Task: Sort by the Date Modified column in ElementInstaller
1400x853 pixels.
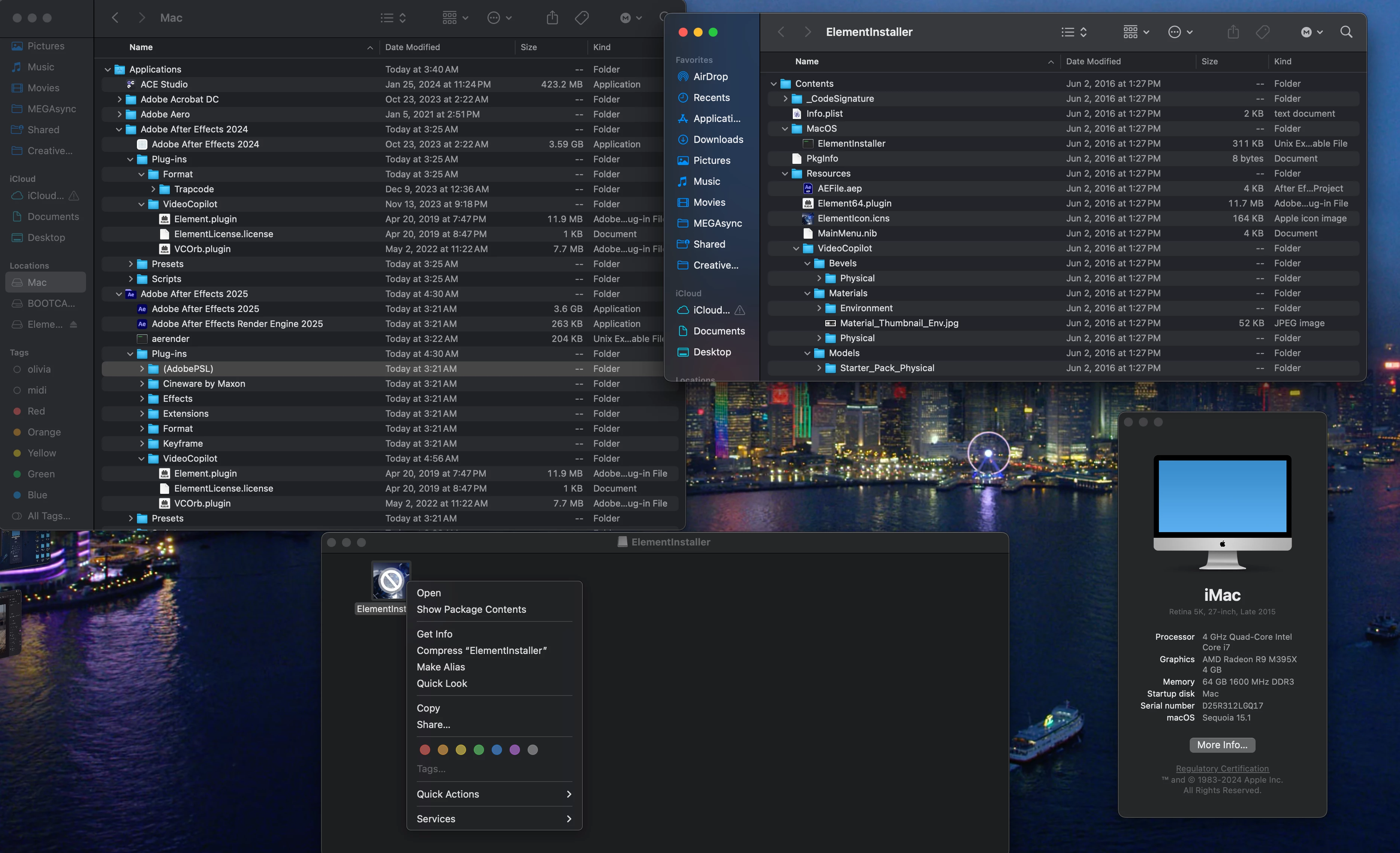Action: coord(1093,61)
